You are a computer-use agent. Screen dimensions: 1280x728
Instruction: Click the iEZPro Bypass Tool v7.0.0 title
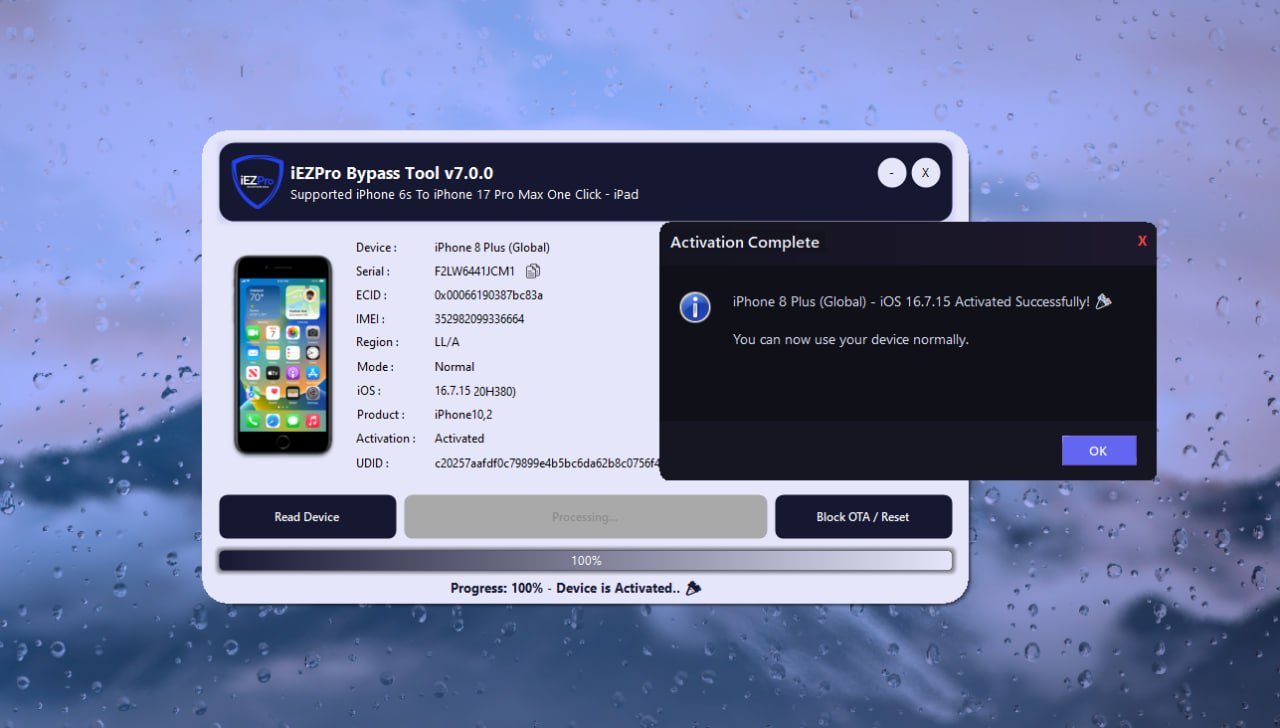391,173
